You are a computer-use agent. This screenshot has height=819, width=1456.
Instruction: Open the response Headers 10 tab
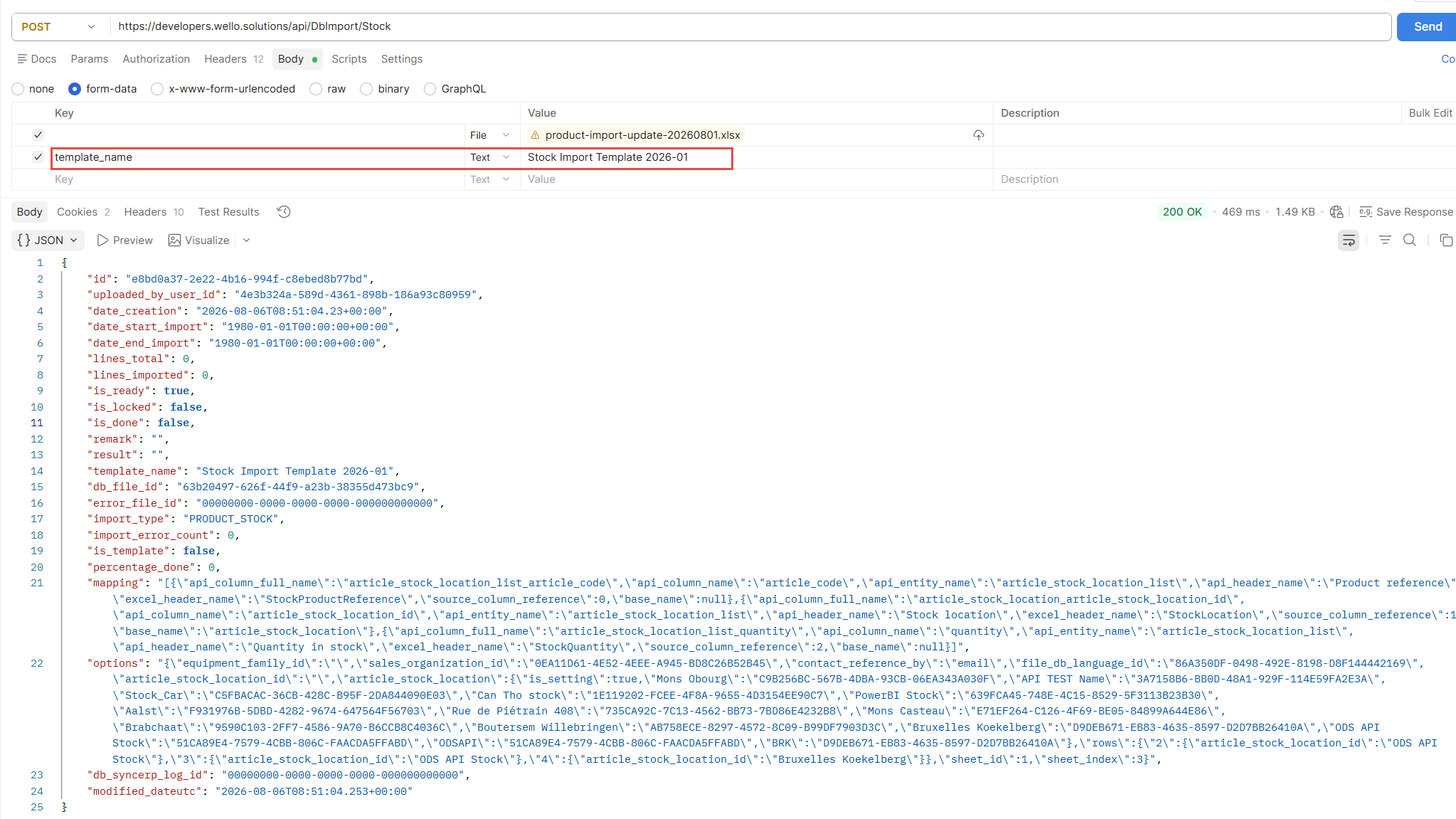(x=154, y=212)
